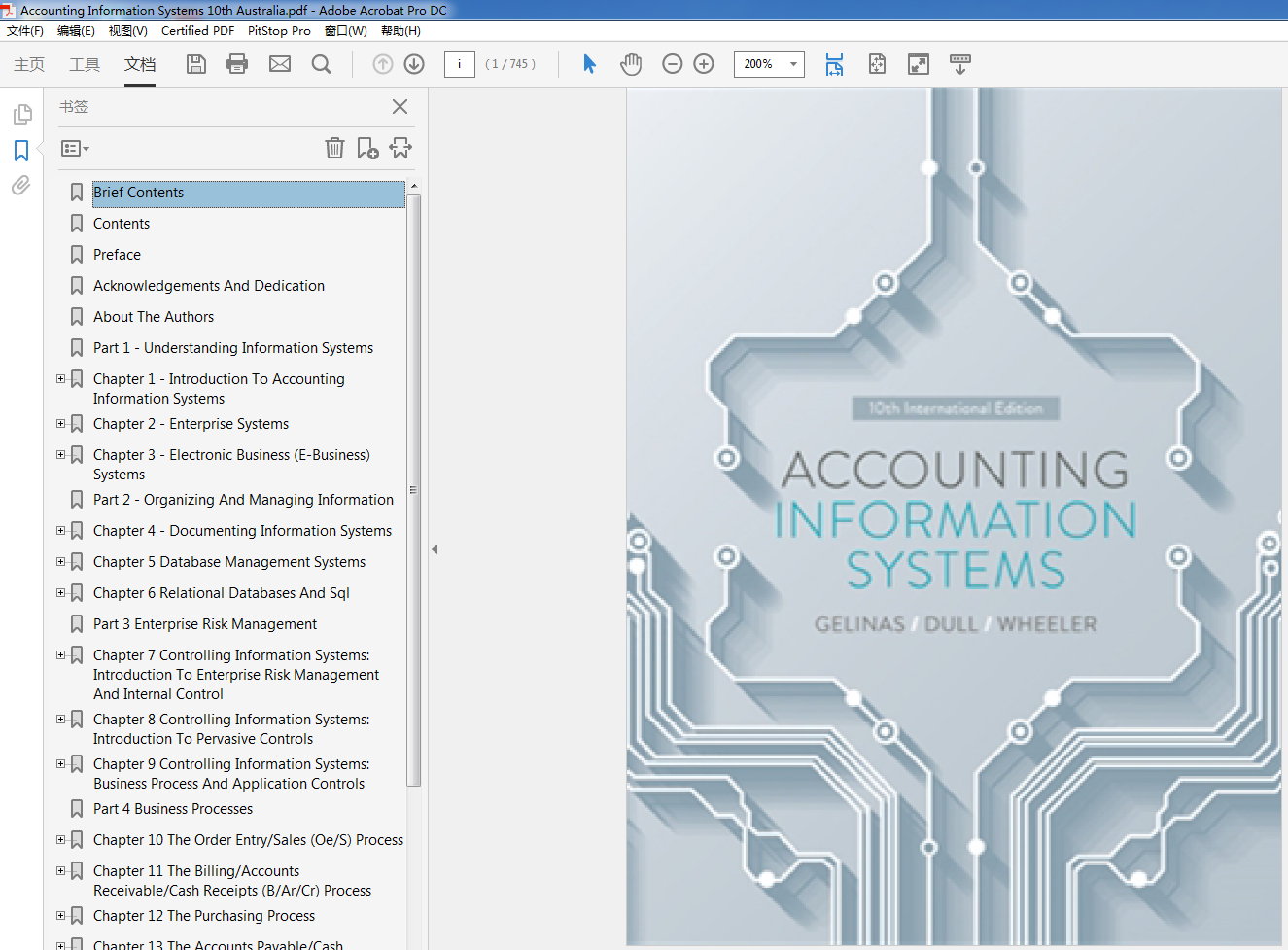Activate the Hand pan tool
This screenshot has width=1288, height=950.
[631, 64]
